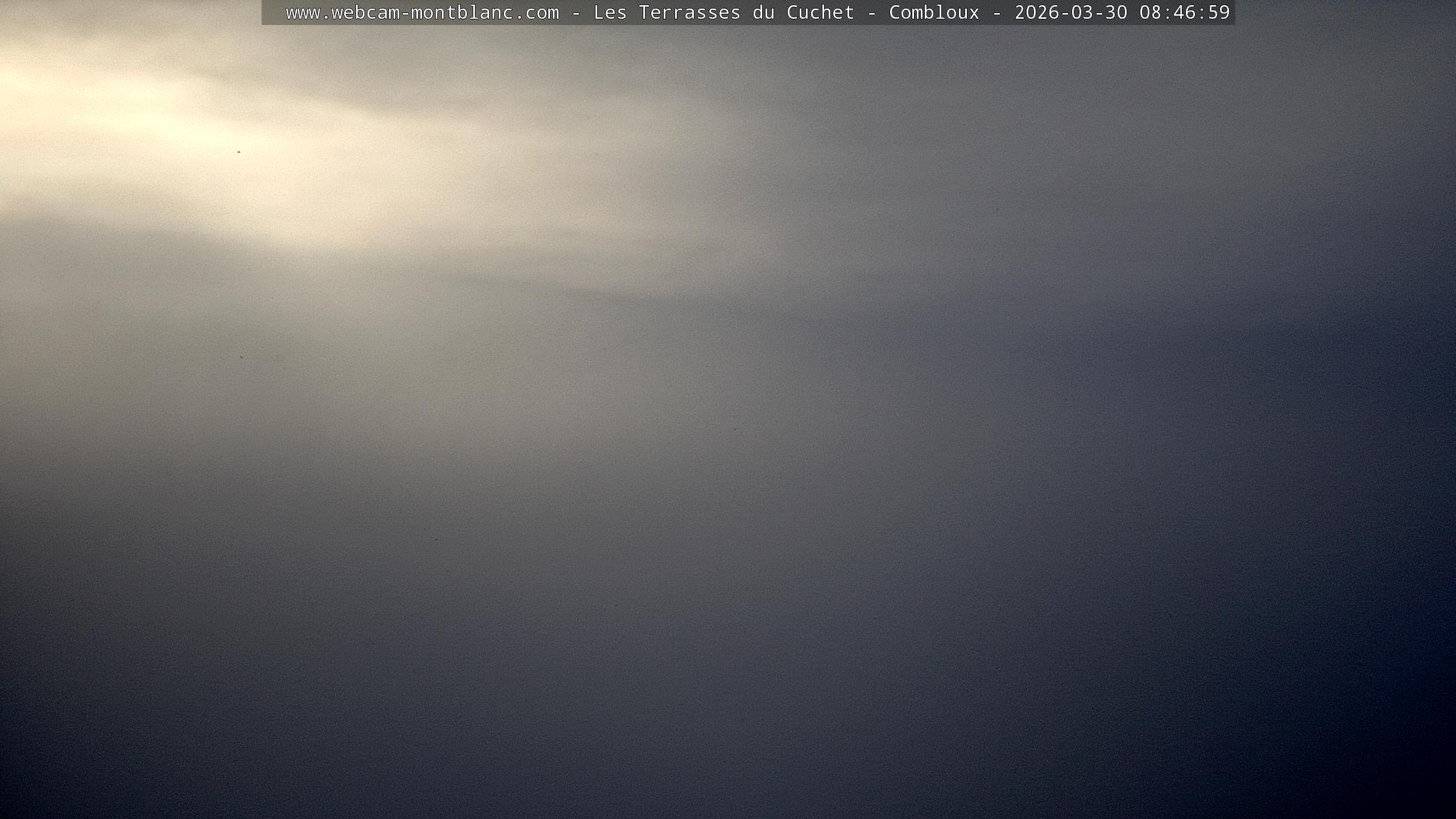The height and width of the screenshot is (819, 1456).
Task: Open the www.webcam-montblanc.com link in the banner
Action: coord(422,13)
